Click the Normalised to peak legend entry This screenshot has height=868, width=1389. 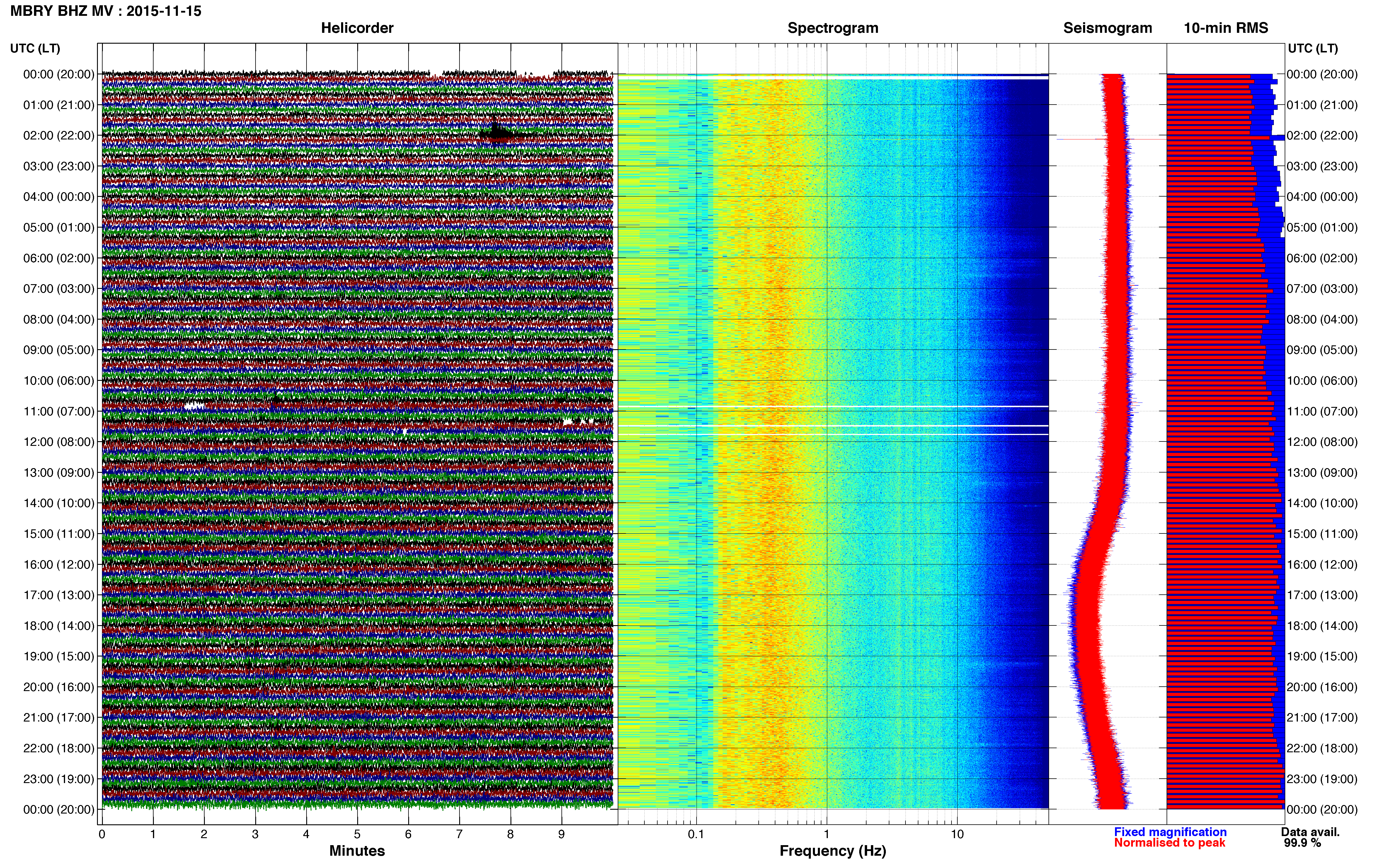(x=1170, y=843)
